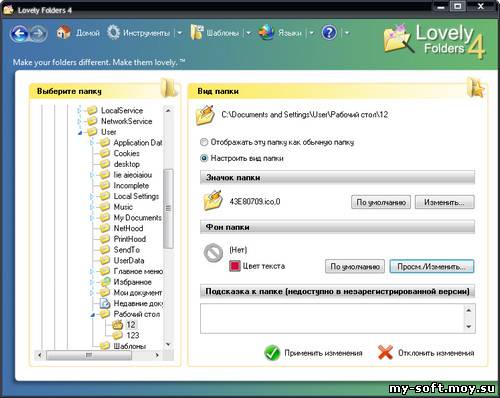Select the NetHood folder
This screenshot has height=398, width=500.
[128, 228]
